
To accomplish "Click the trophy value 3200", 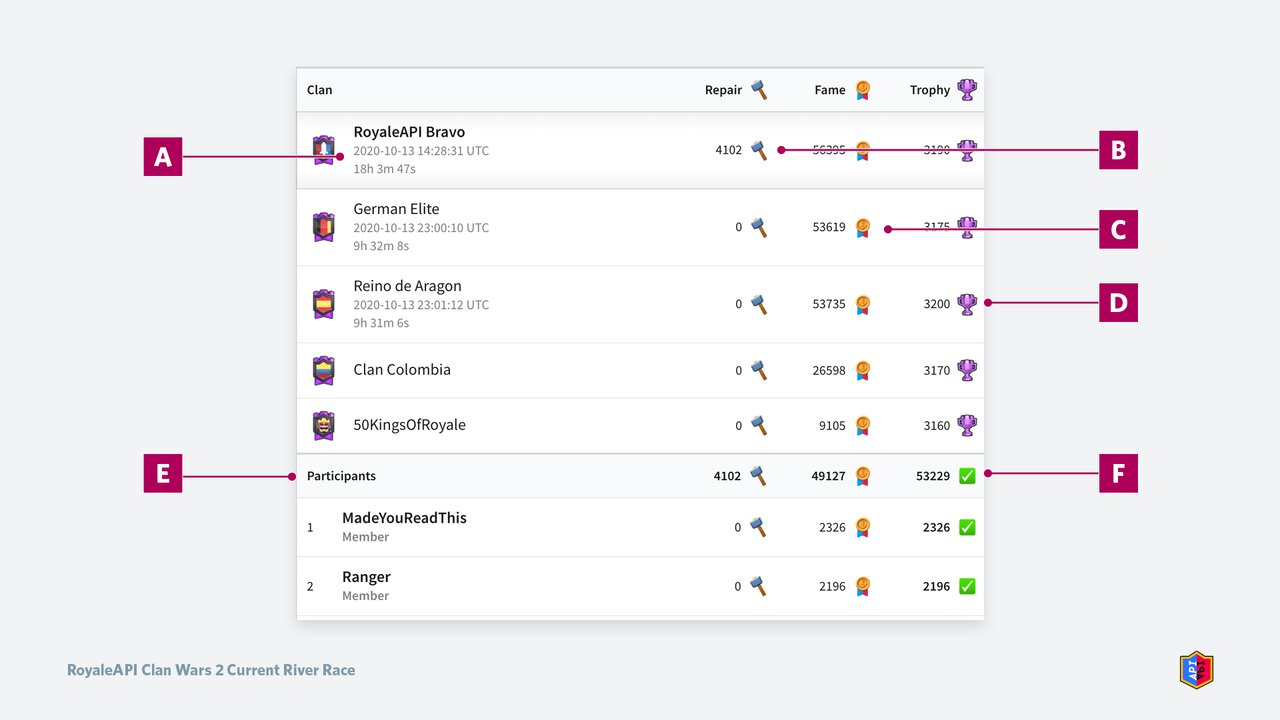I will 937,304.
